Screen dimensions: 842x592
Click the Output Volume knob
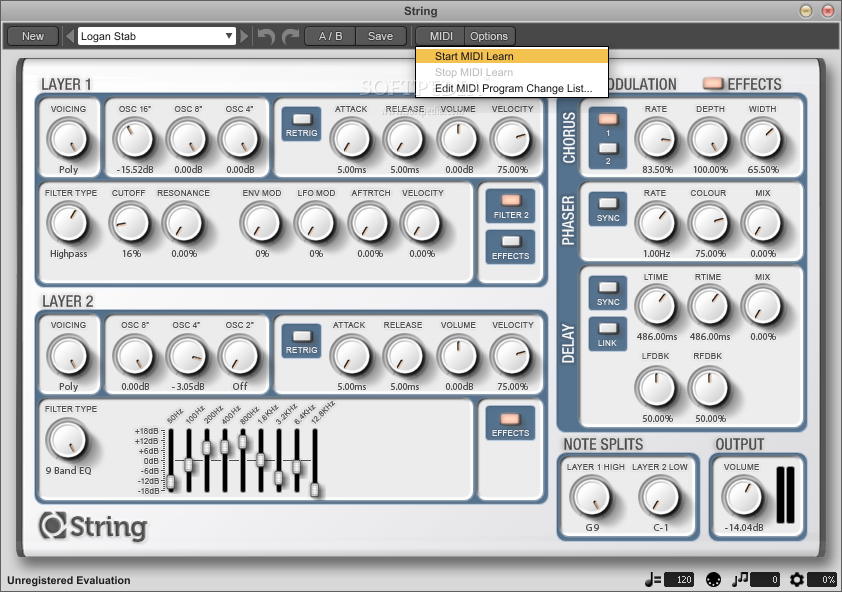[x=743, y=497]
